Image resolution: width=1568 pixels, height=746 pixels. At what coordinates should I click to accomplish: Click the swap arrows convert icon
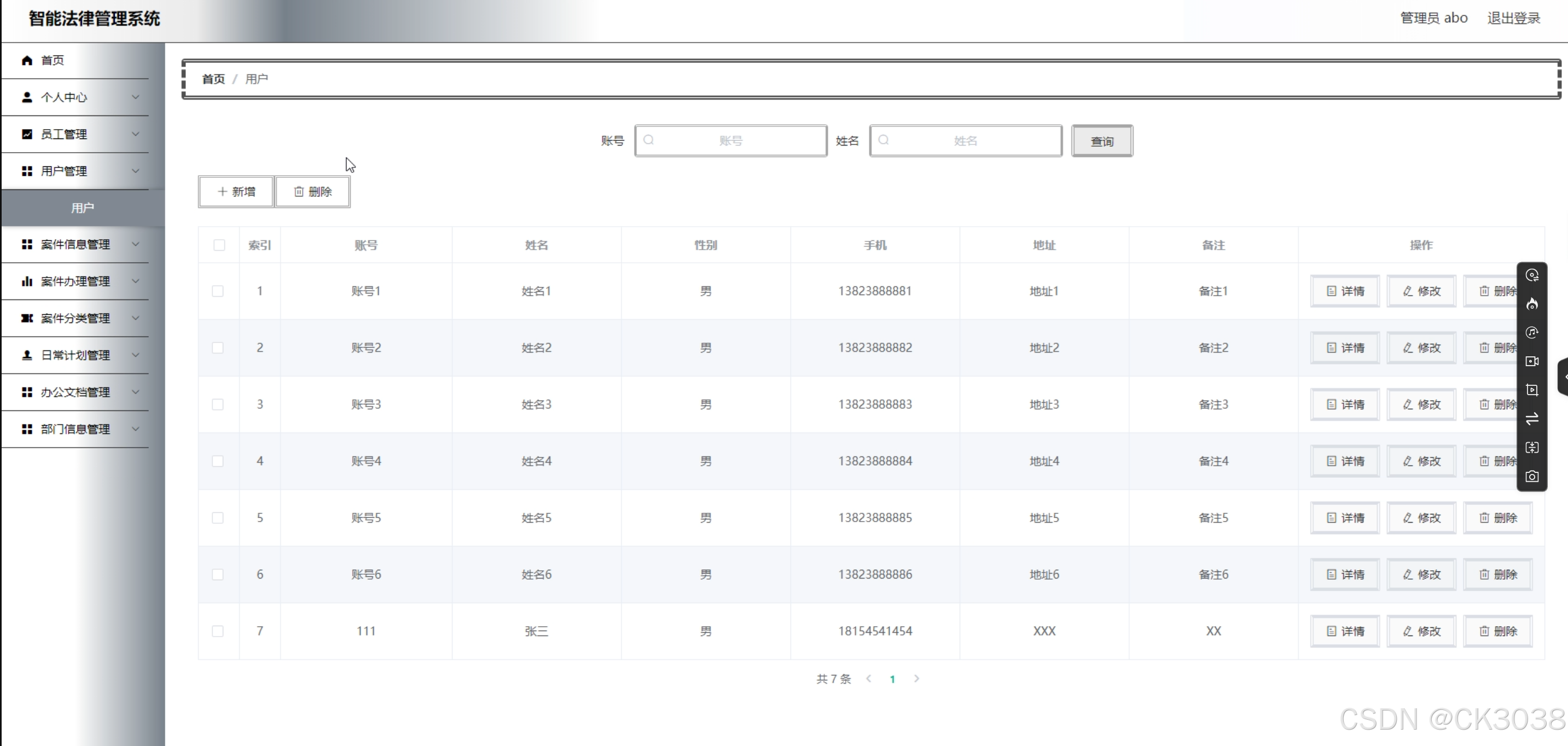click(x=1531, y=418)
